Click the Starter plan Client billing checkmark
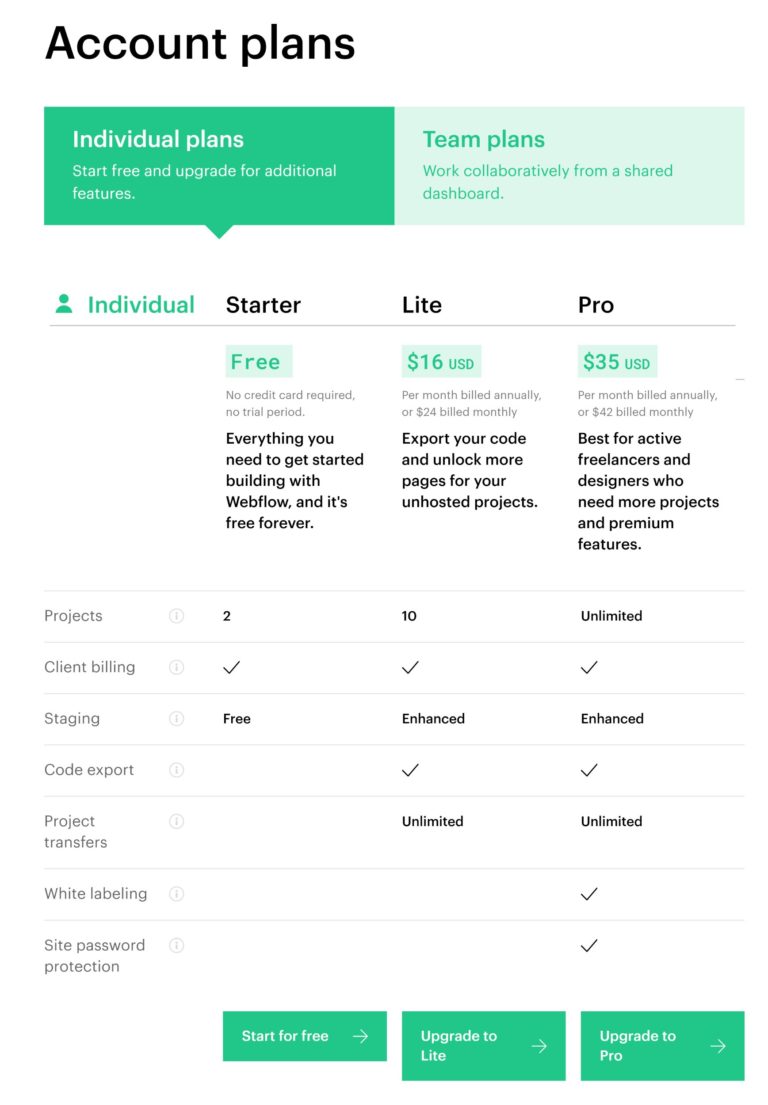This screenshot has height=1105, width=768. (x=232, y=667)
